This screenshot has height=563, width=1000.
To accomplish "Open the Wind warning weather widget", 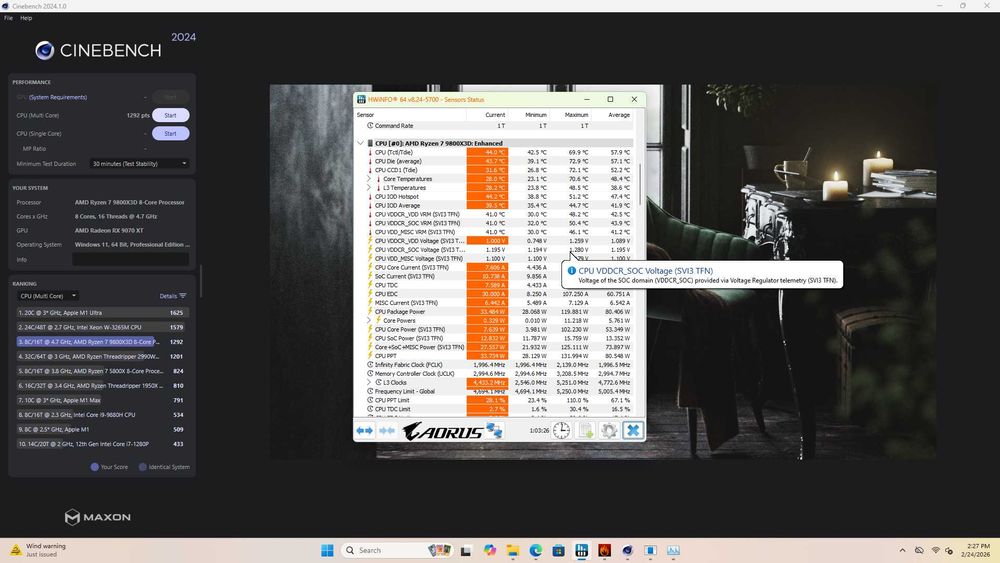I will 38,550.
